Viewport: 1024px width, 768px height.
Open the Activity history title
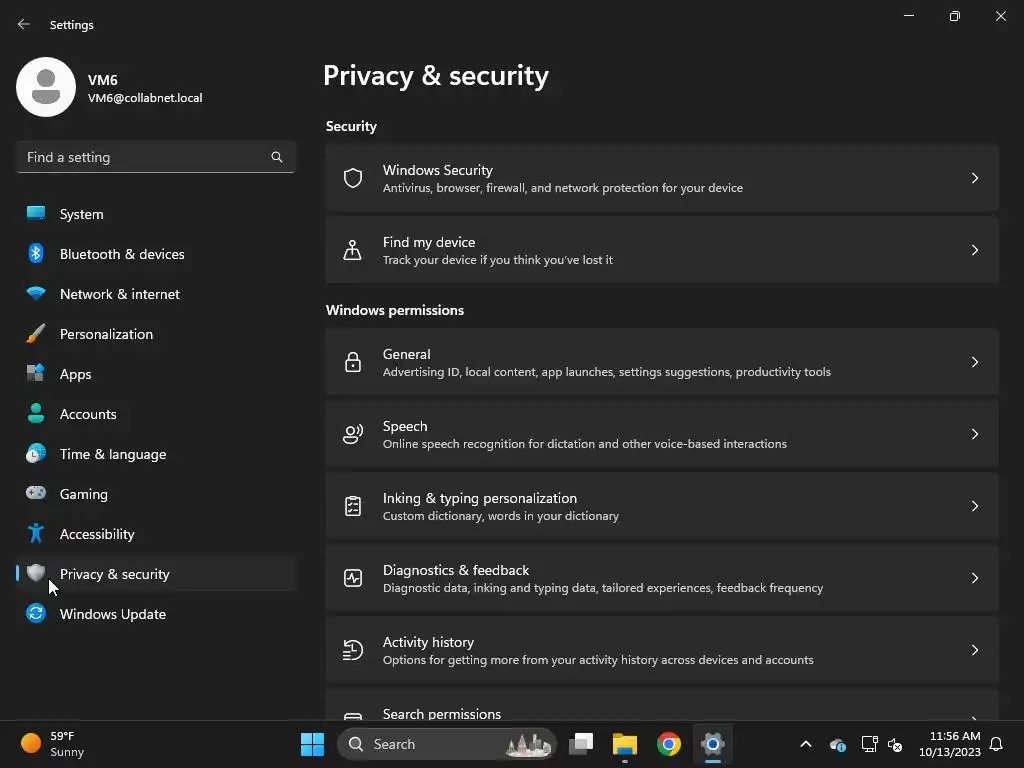pos(428,642)
